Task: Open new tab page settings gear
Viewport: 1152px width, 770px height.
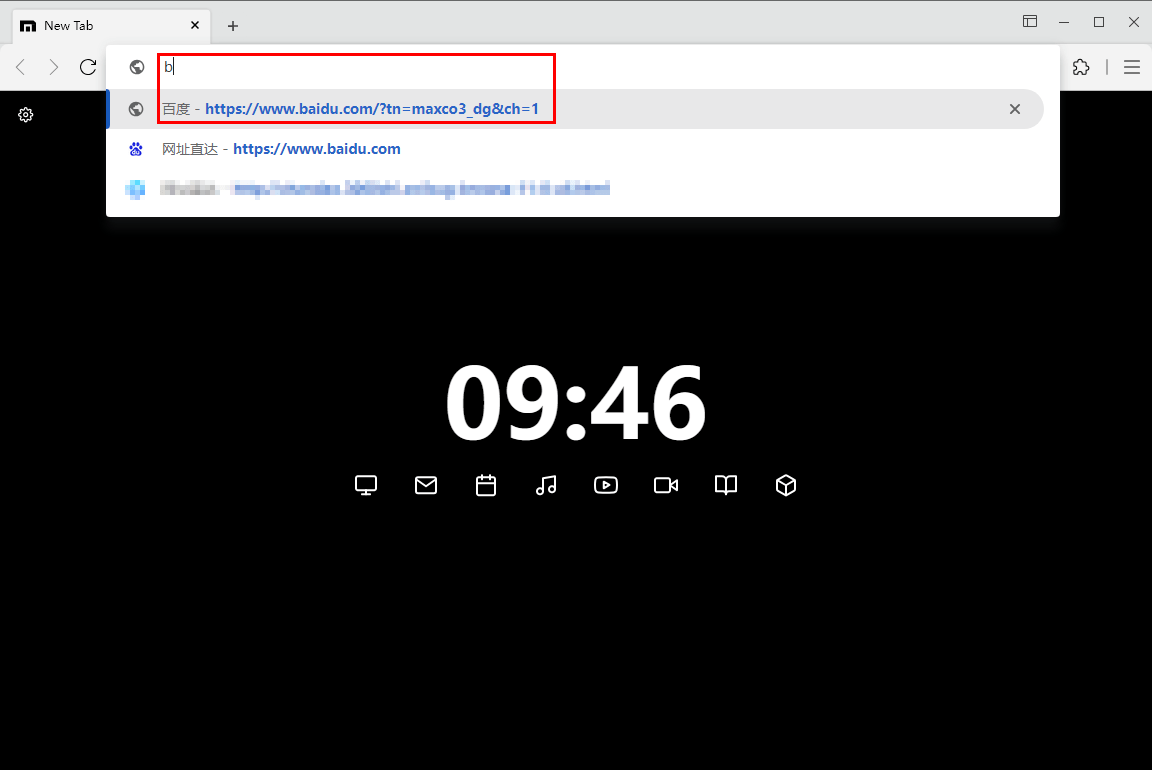Action: pos(26,115)
